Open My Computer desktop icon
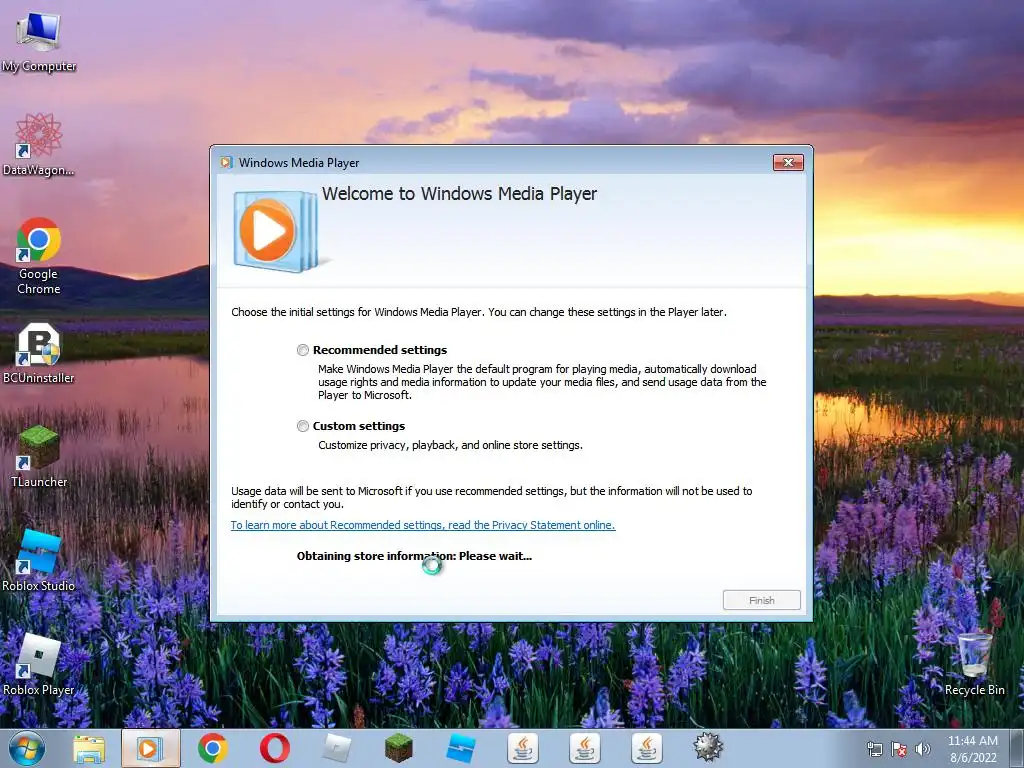Viewport: 1024px width, 768px height. coord(39,42)
